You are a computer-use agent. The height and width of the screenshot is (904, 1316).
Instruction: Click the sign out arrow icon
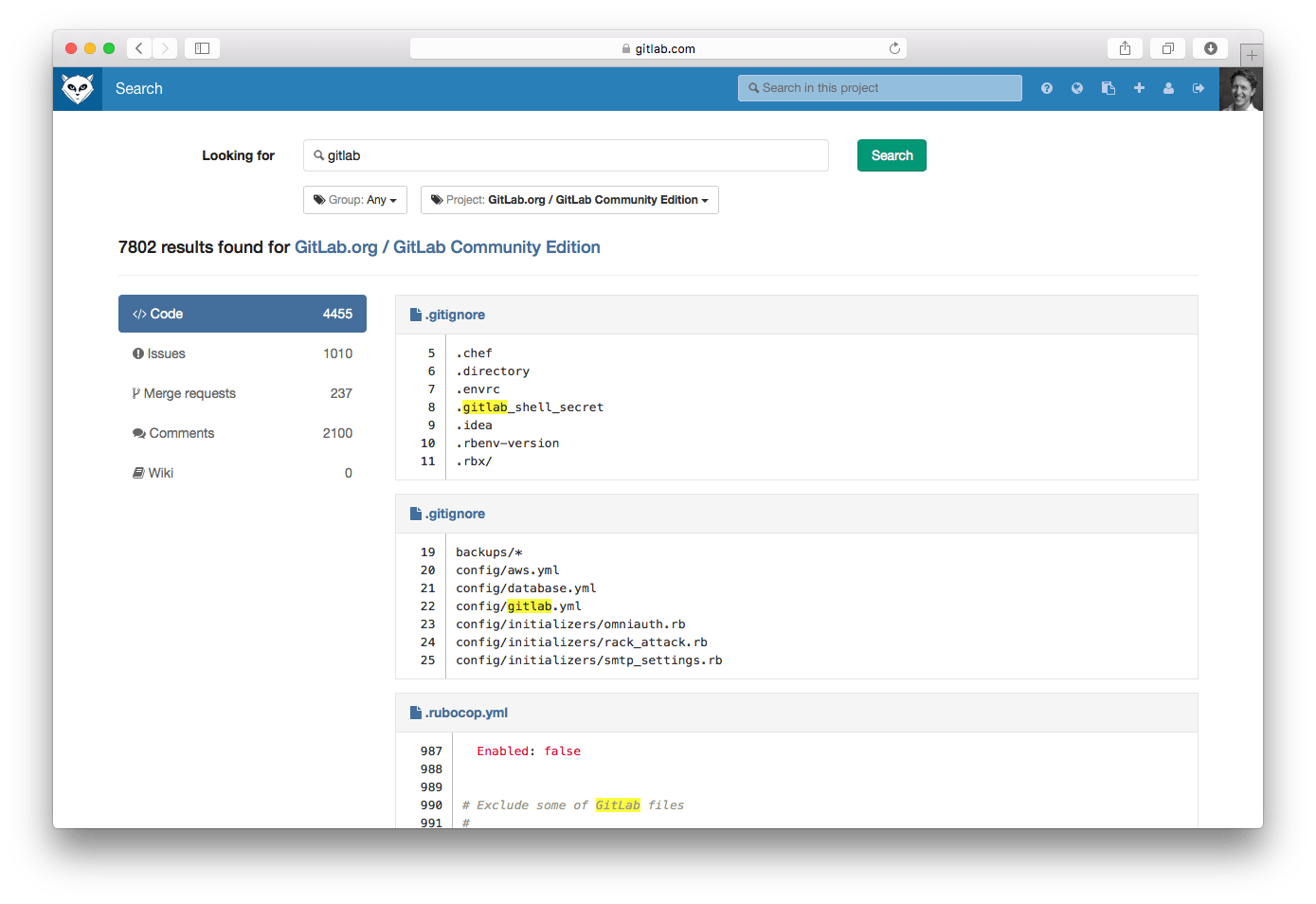tap(1199, 88)
